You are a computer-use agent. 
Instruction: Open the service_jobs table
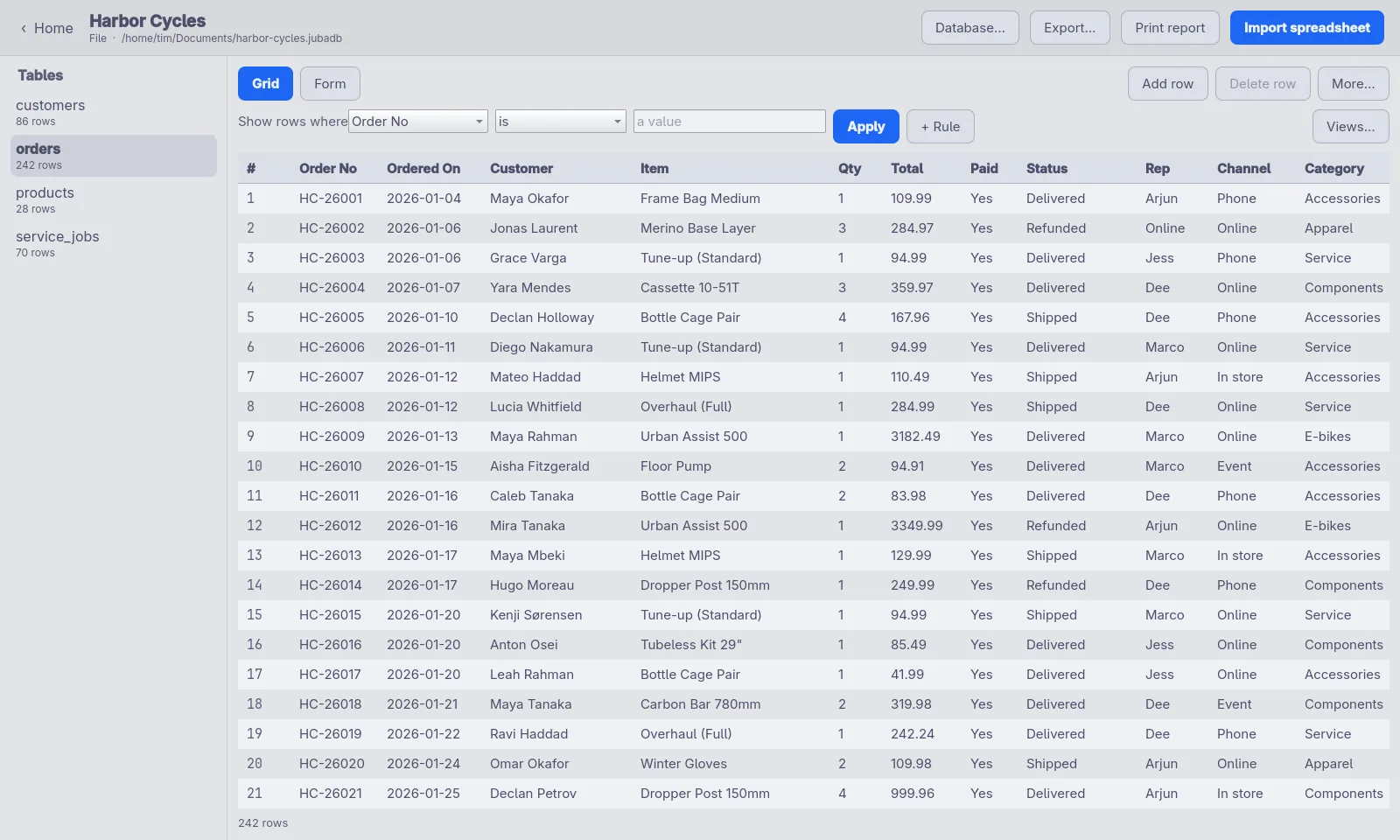click(x=114, y=243)
